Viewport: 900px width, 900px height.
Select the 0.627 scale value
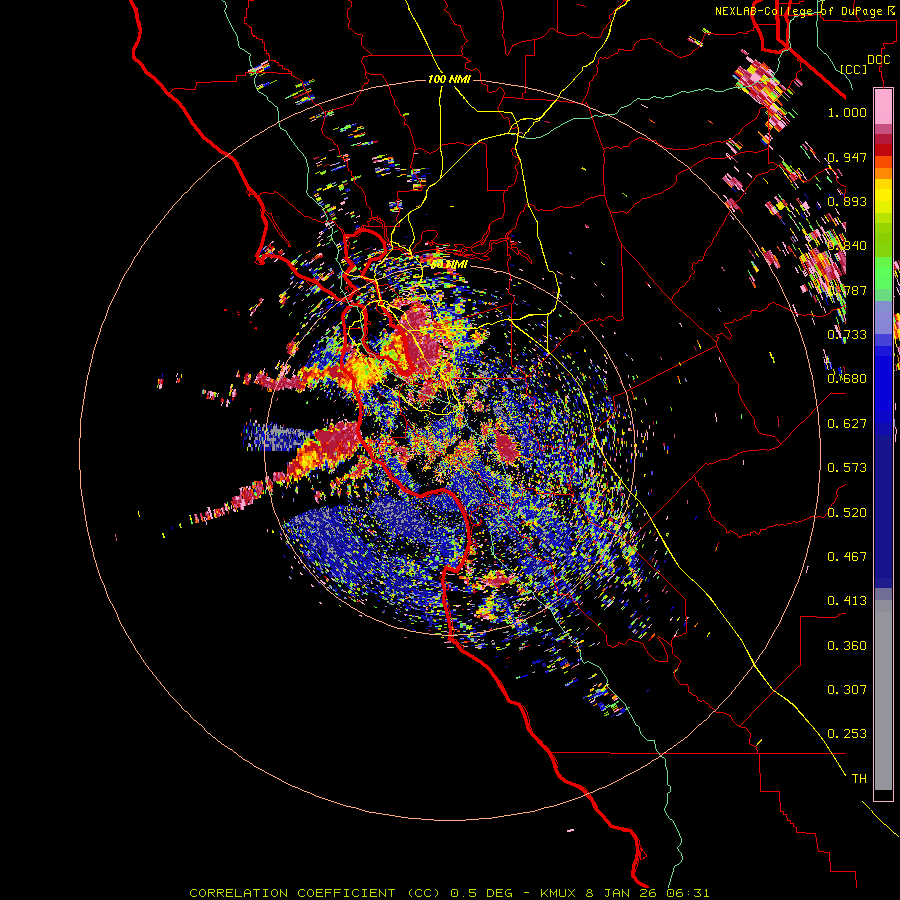[847, 423]
